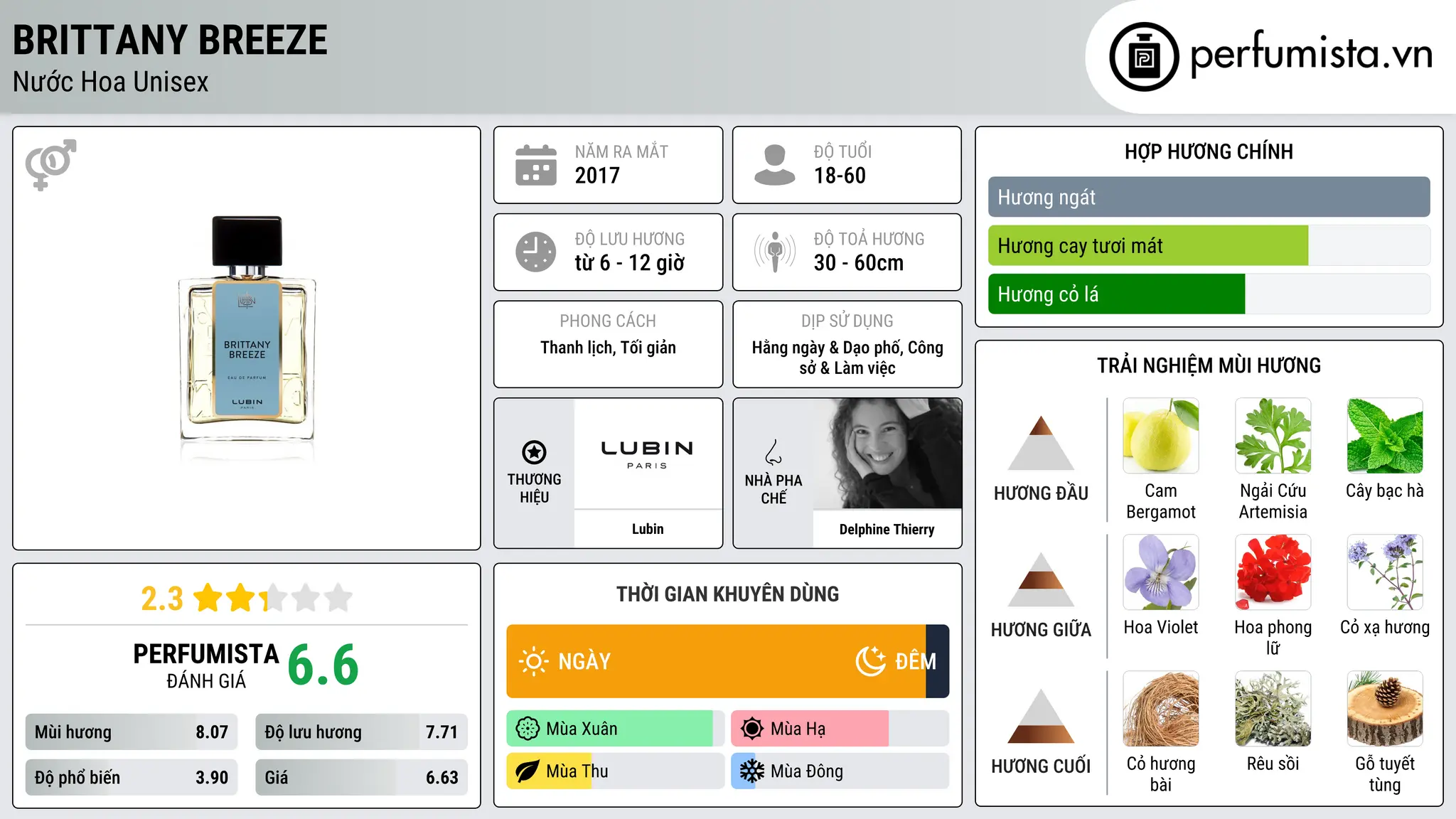The width and height of the screenshot is (1456, 819).
Task: Click the TRẢI NGHIỆM MÙI HƯƠNG heading
Action: click(1209, 365)
